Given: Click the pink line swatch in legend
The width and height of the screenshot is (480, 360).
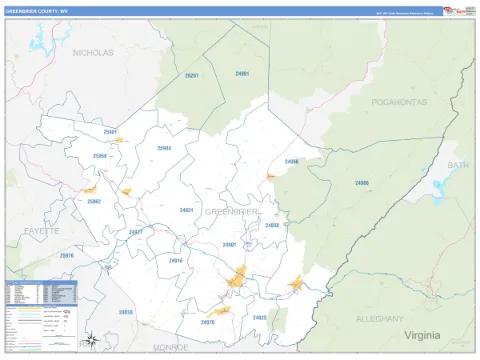Looking at the screenshot, I should (30, 343).
